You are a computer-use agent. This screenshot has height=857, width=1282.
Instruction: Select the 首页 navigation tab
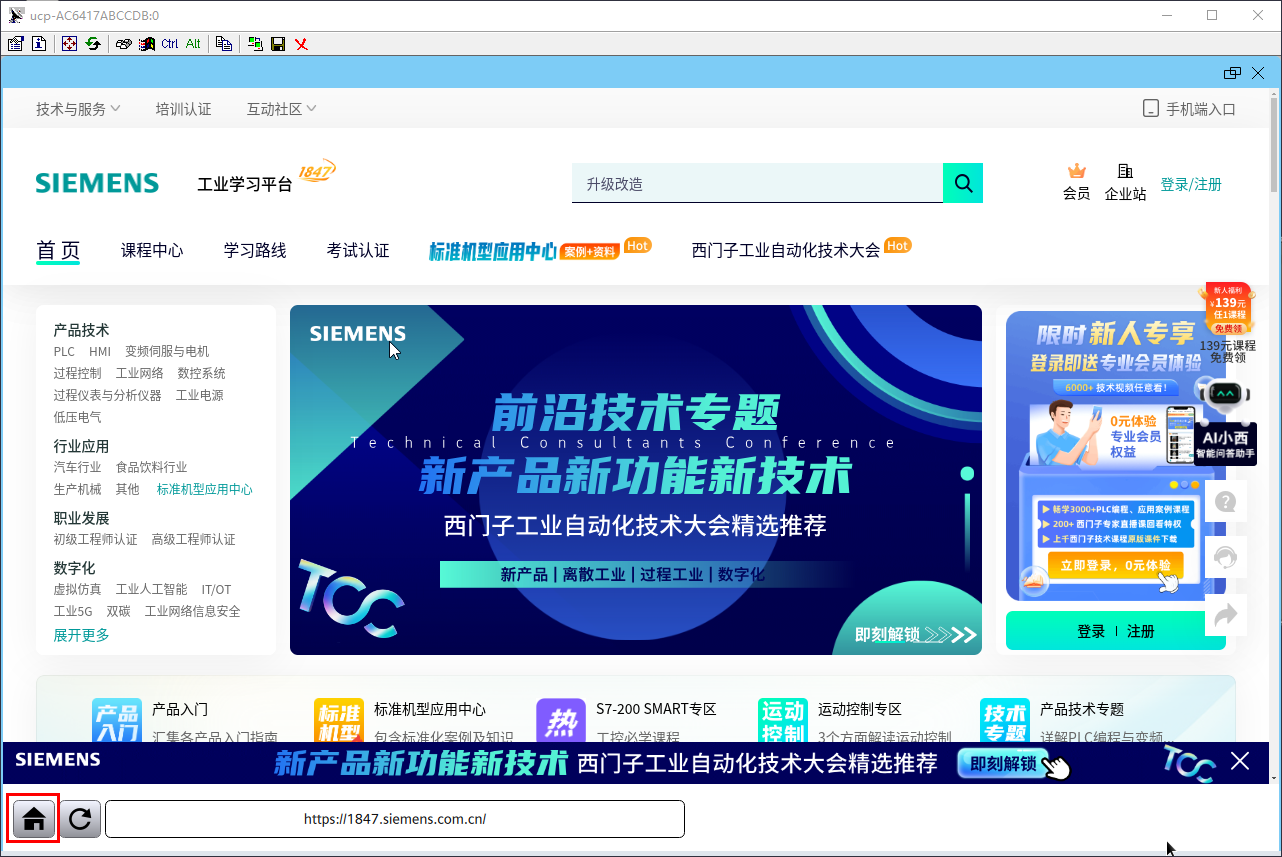pos(58,251)
